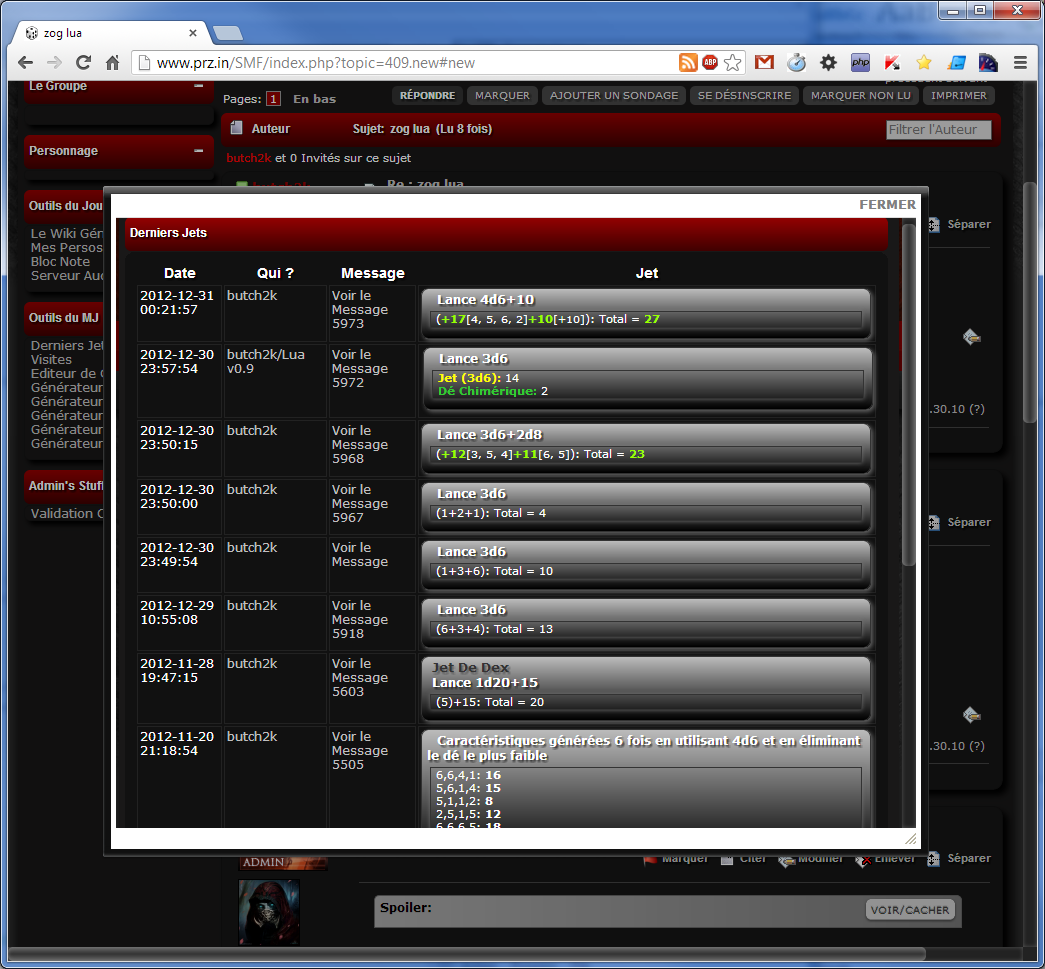This screenshot has height=969, width=1045.
Task: Click the RSS feed icon in address bar
Action: [x=688, y=62]
